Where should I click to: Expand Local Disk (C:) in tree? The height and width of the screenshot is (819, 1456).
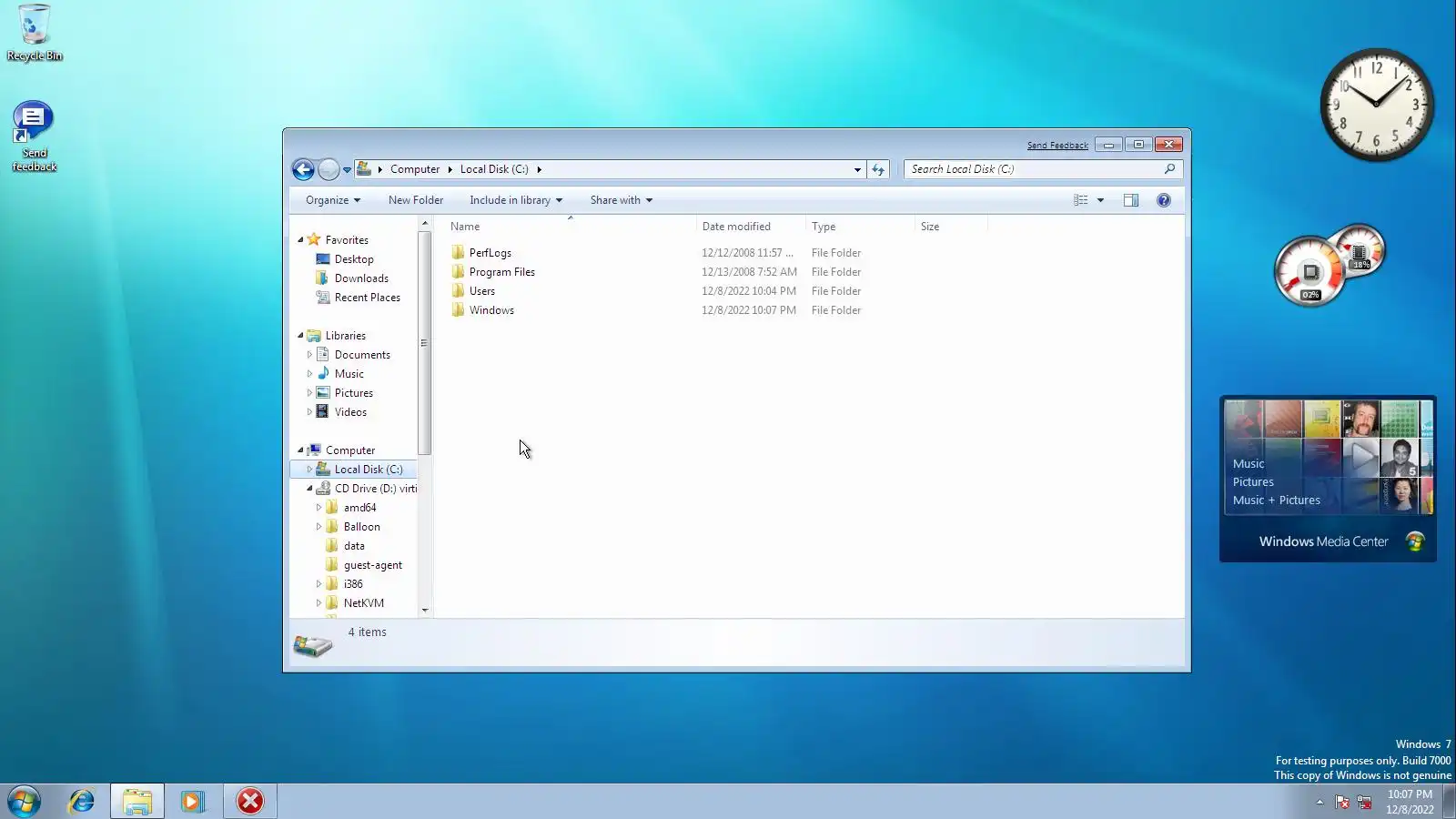[309, 470]
